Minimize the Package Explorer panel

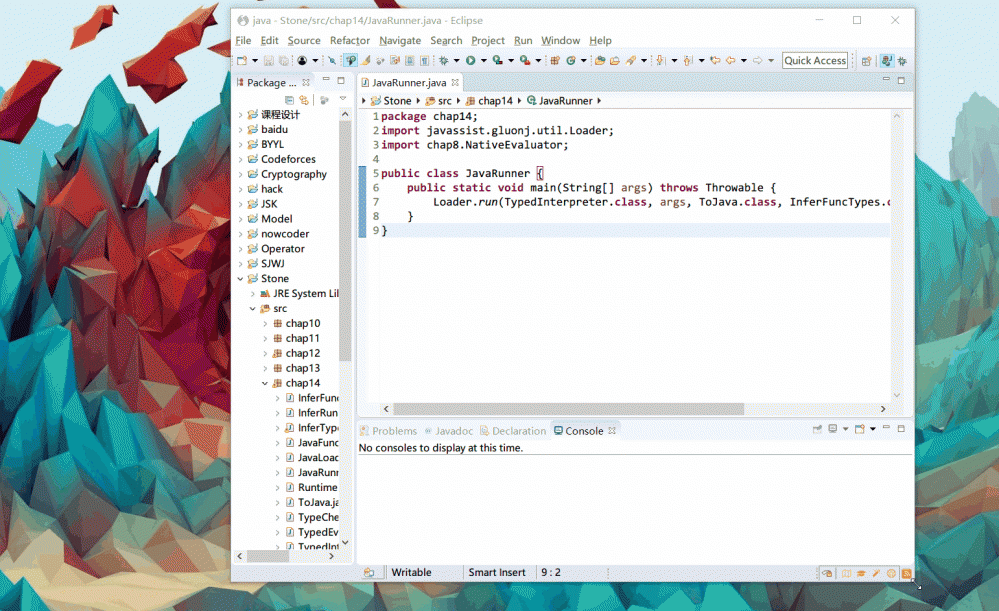[326, 81]
